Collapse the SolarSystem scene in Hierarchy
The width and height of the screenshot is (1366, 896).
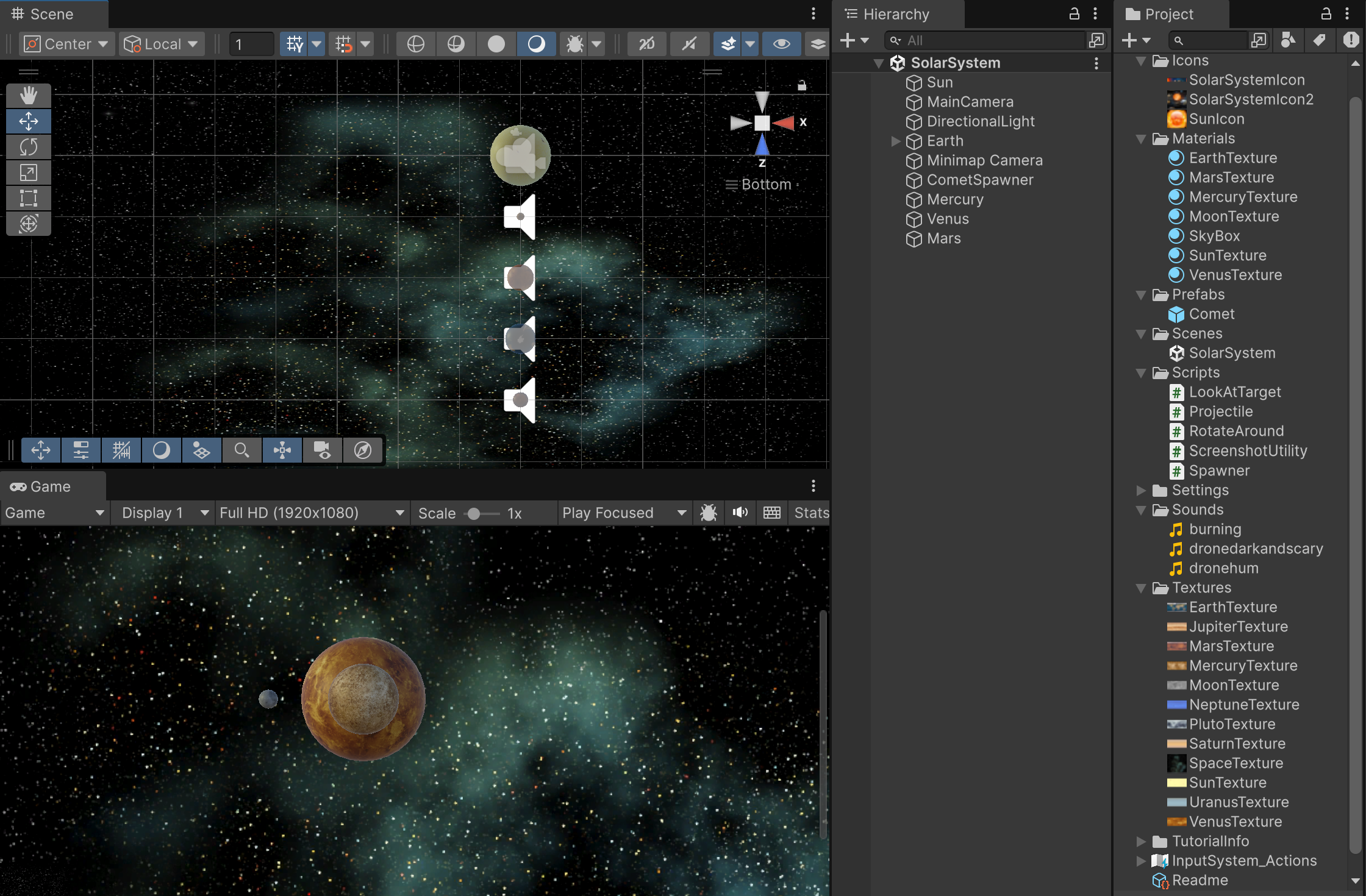(x=878, y=63)
